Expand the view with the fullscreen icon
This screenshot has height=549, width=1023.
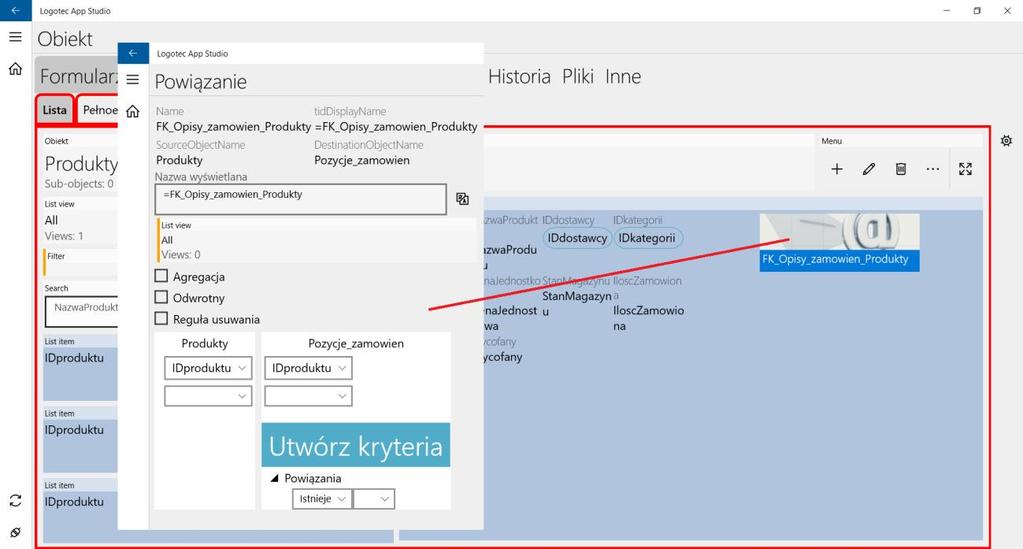coord(966,169)
